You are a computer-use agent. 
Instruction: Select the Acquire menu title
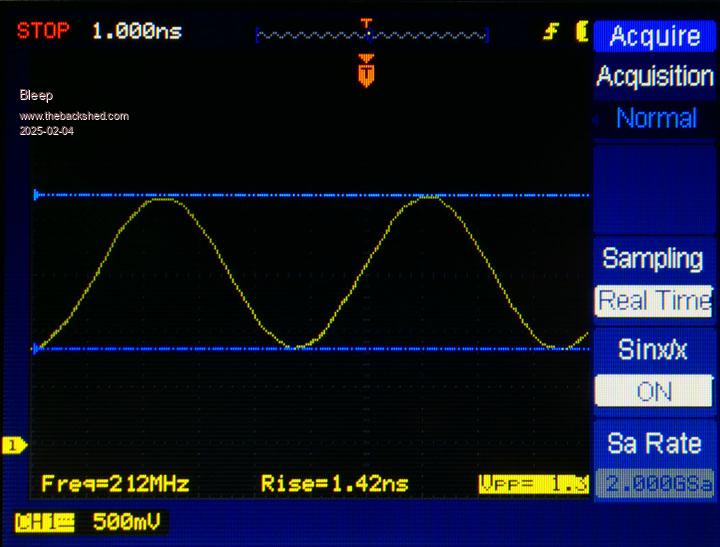(655, 36)
